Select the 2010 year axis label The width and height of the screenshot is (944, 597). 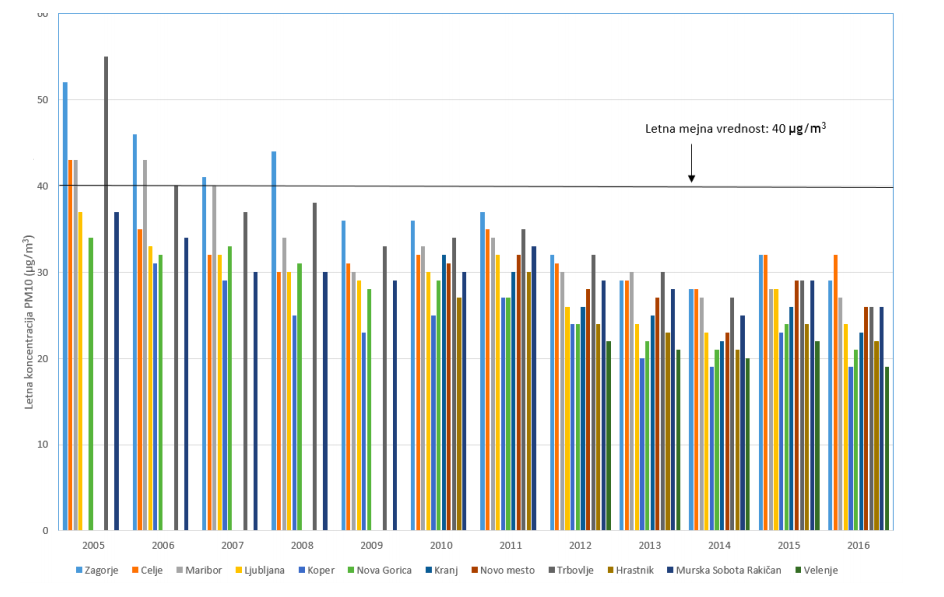tap(441, 545)
